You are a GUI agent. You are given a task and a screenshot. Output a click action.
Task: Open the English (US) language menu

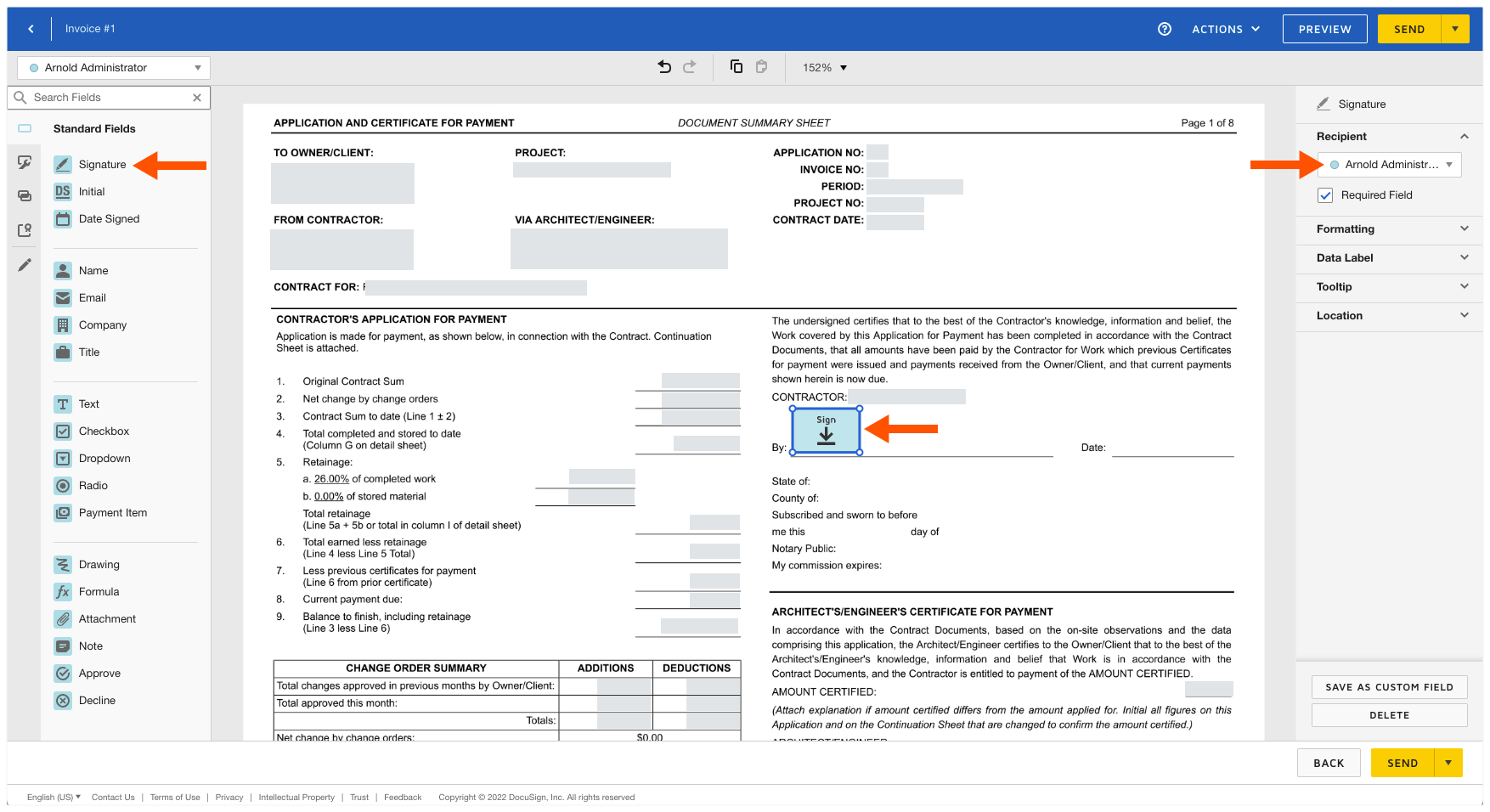[54, 797]
